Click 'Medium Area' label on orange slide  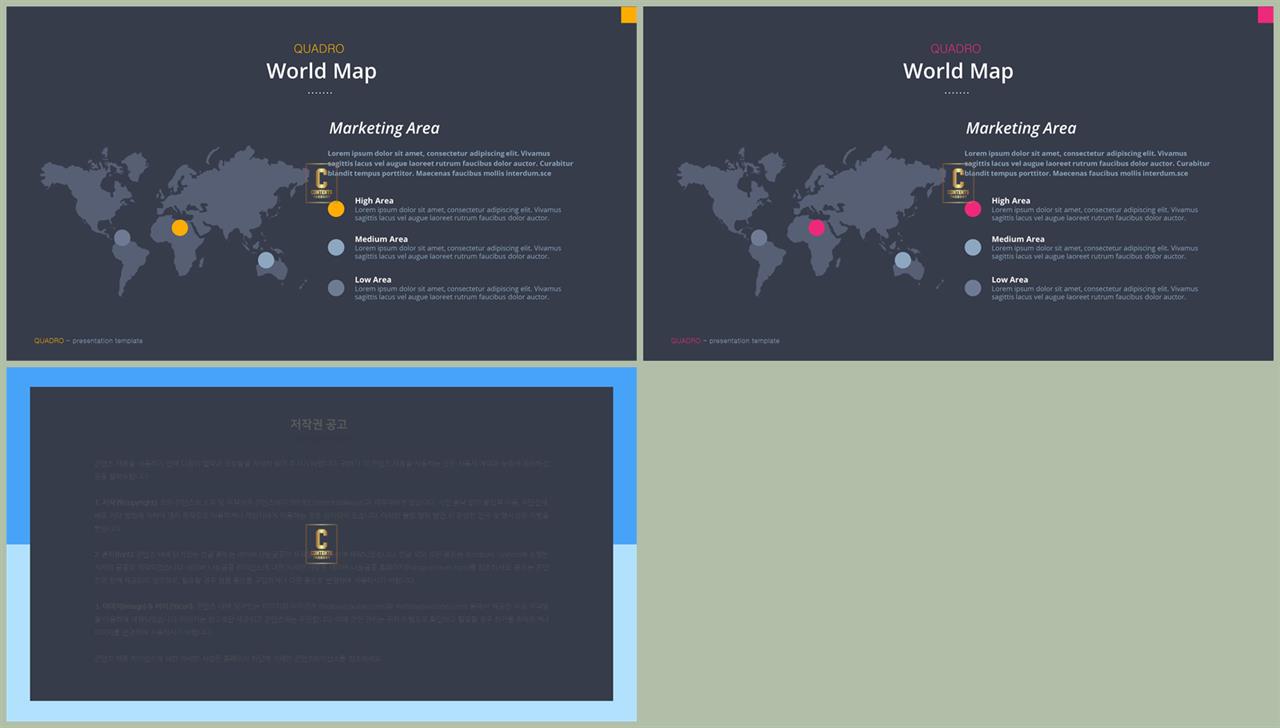381,239
